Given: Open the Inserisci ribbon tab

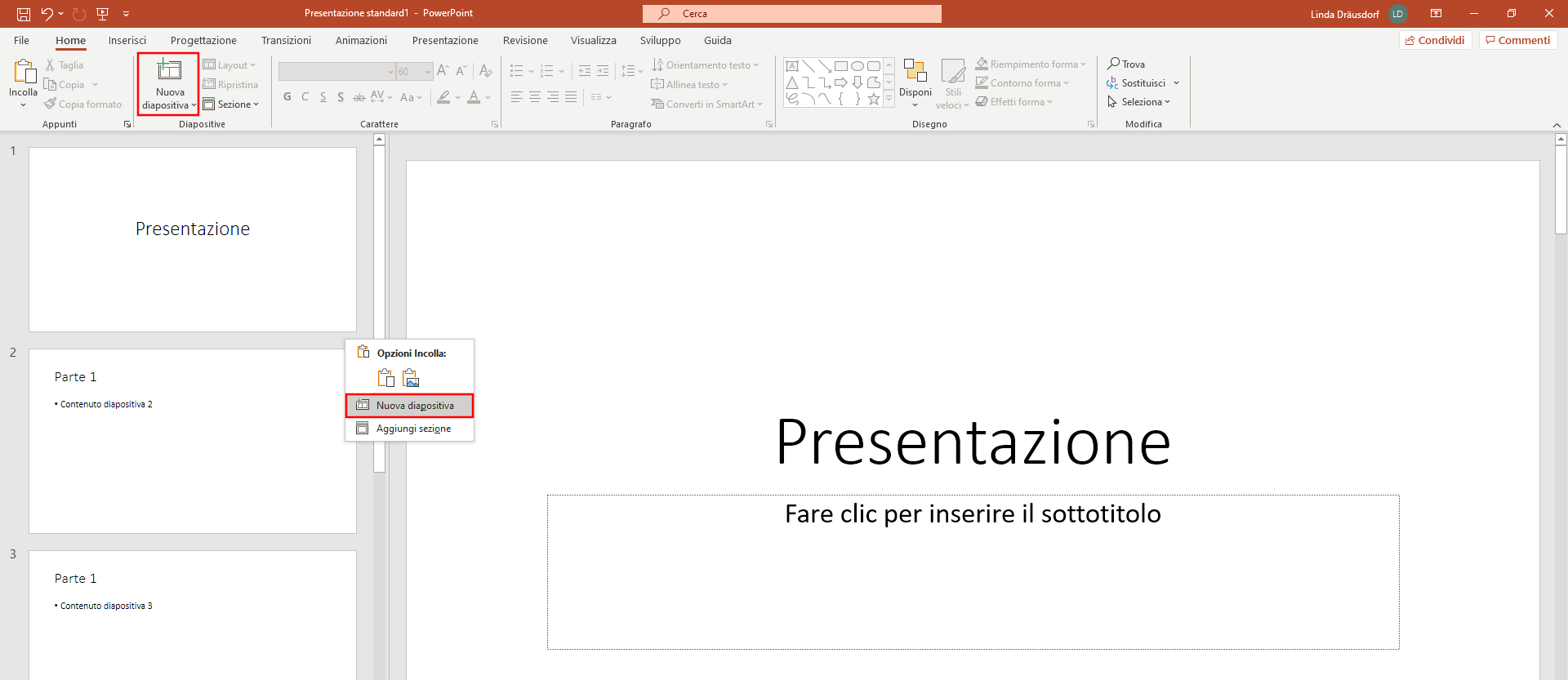Looking at the screenshot, I should 127,40.
